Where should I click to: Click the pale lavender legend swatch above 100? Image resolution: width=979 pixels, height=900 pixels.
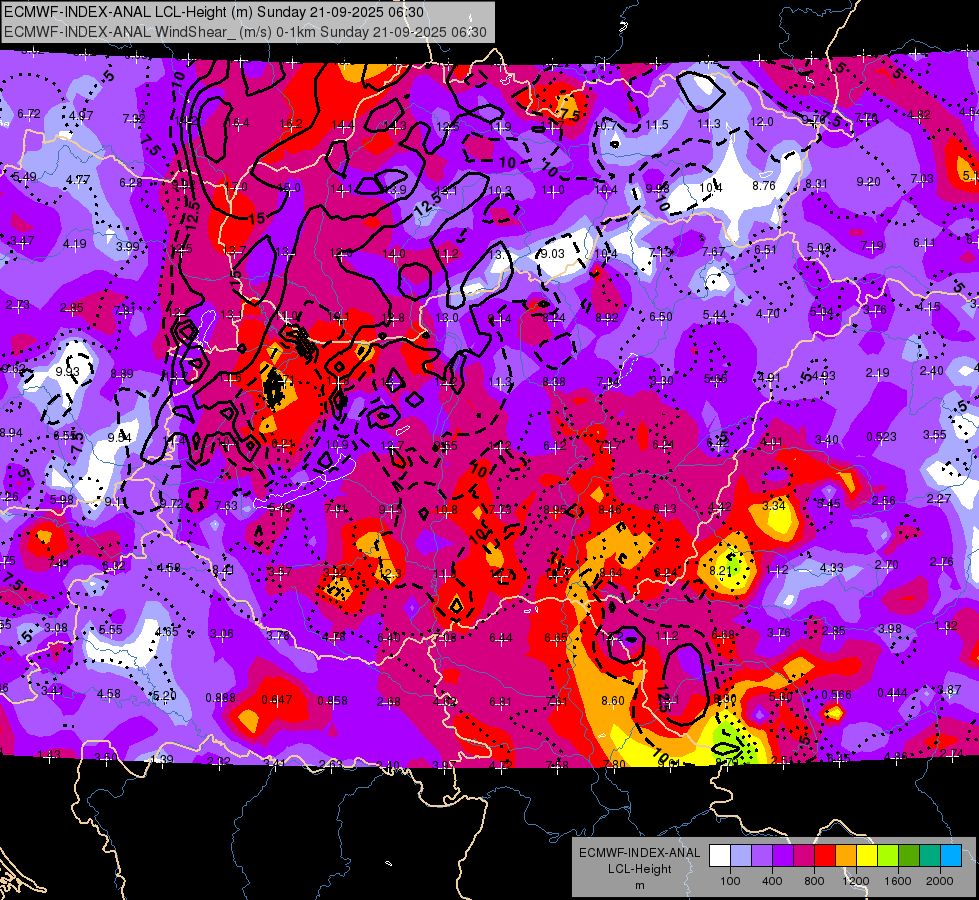[x=740, y=856]
